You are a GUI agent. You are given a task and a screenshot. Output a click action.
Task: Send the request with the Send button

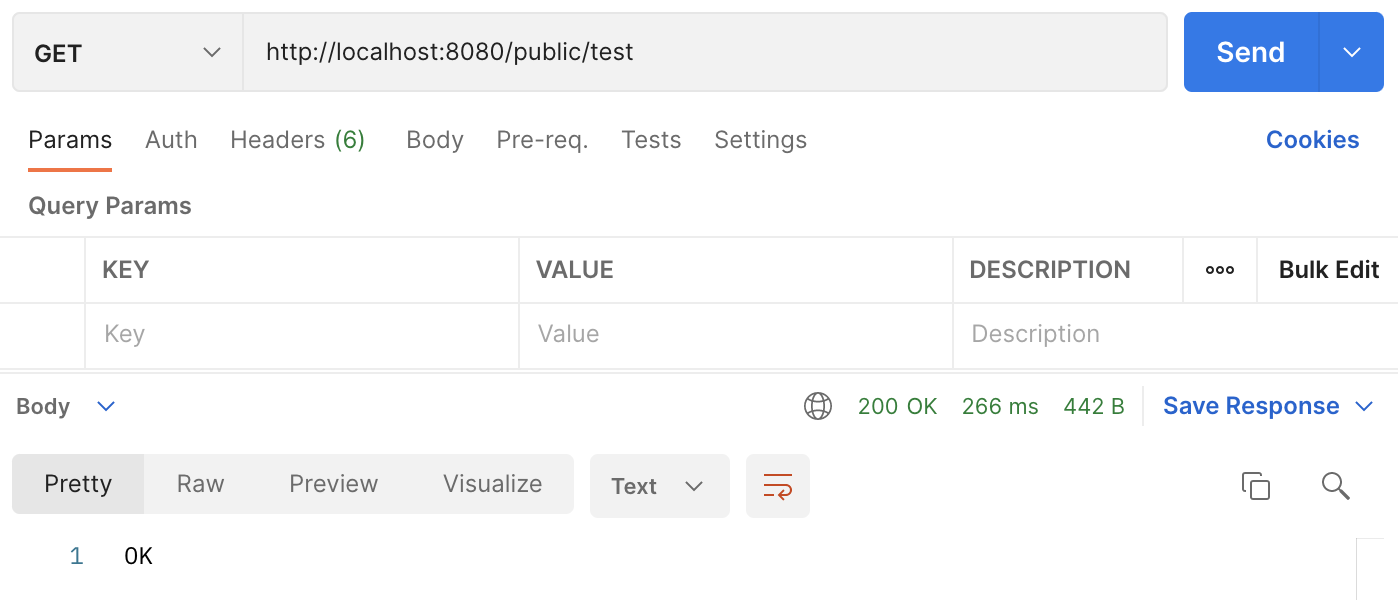(1251, 52)
